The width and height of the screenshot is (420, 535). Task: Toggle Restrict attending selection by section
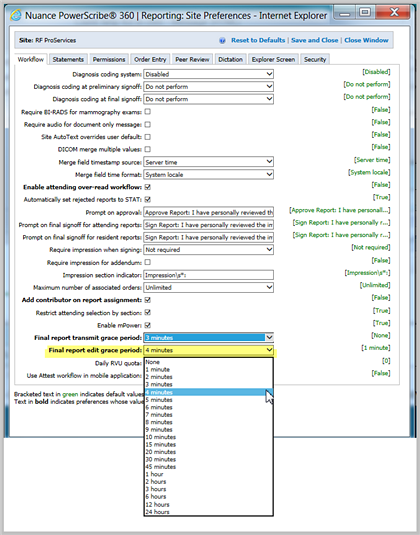[x=147, y=313]
